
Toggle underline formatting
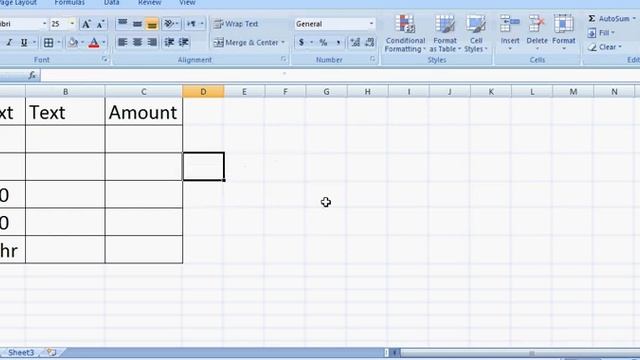[24, 42]
